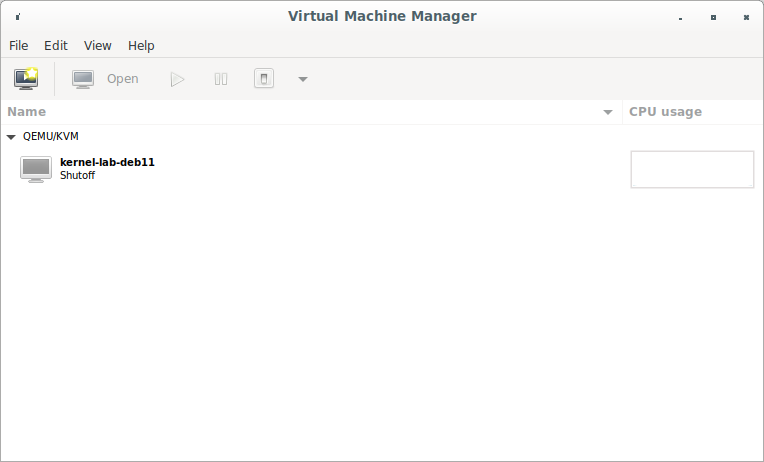Open the window menu icon in title bar
764x462 pixels.
(18, 17)
